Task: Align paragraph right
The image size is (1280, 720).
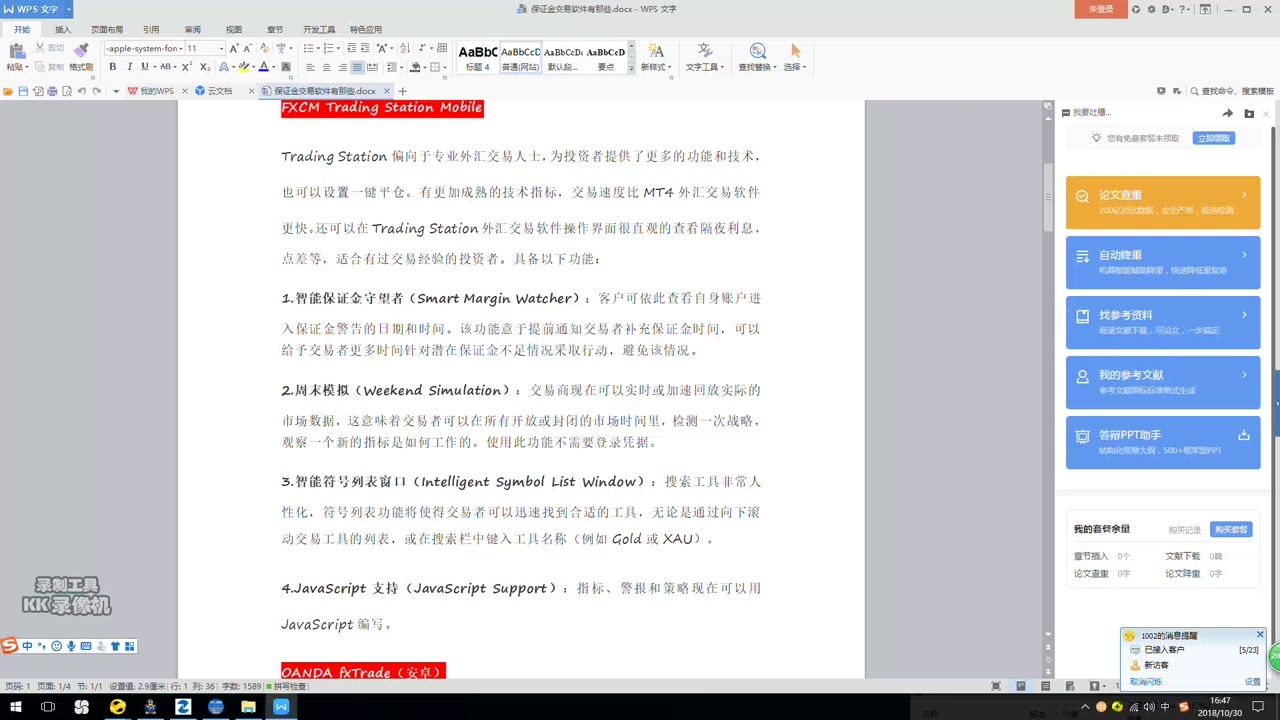Action: click(342, 67)
